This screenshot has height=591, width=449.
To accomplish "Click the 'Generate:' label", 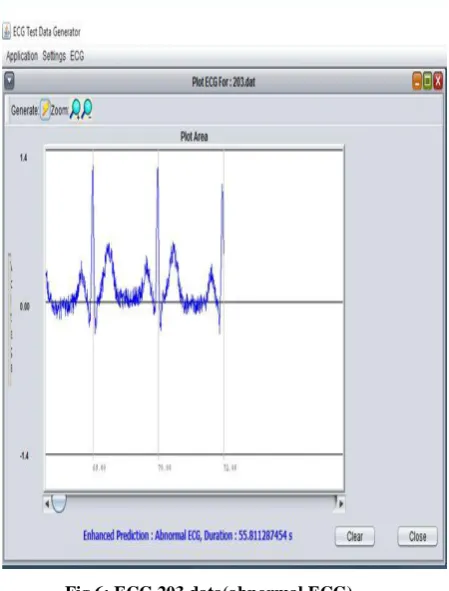I will point(25,110).
